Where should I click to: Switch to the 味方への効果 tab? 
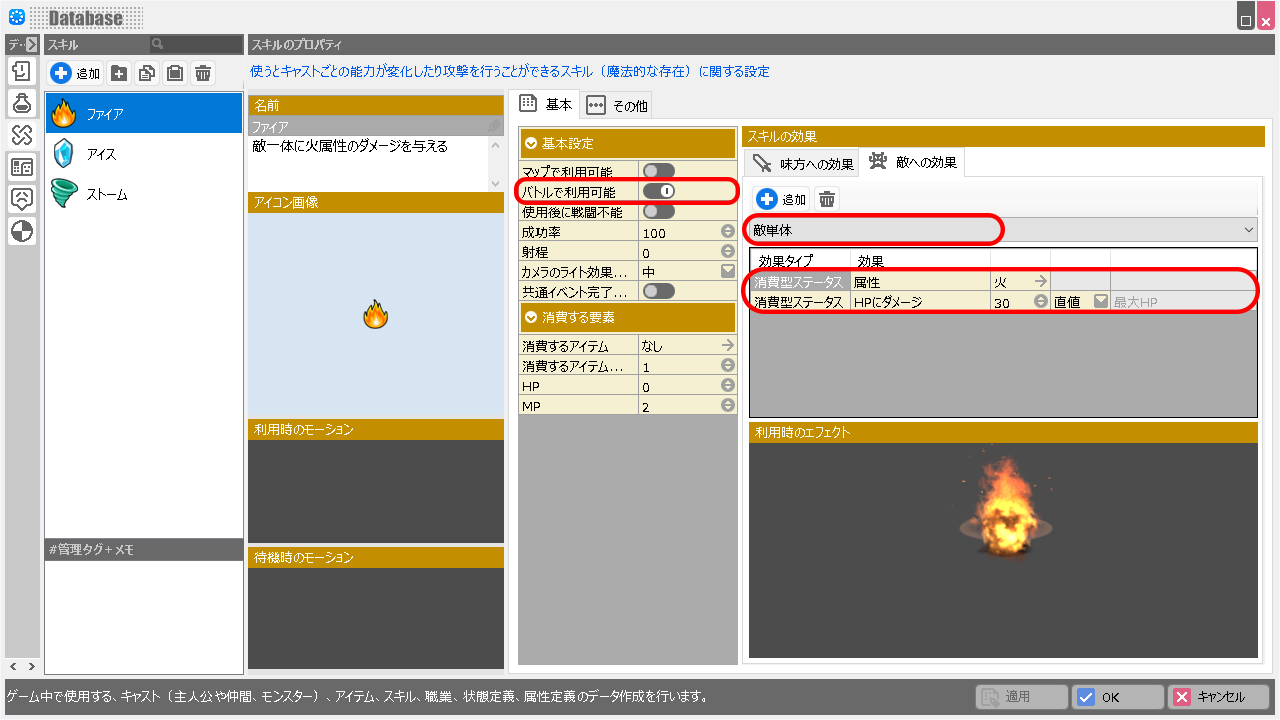[x=804, y=163]
